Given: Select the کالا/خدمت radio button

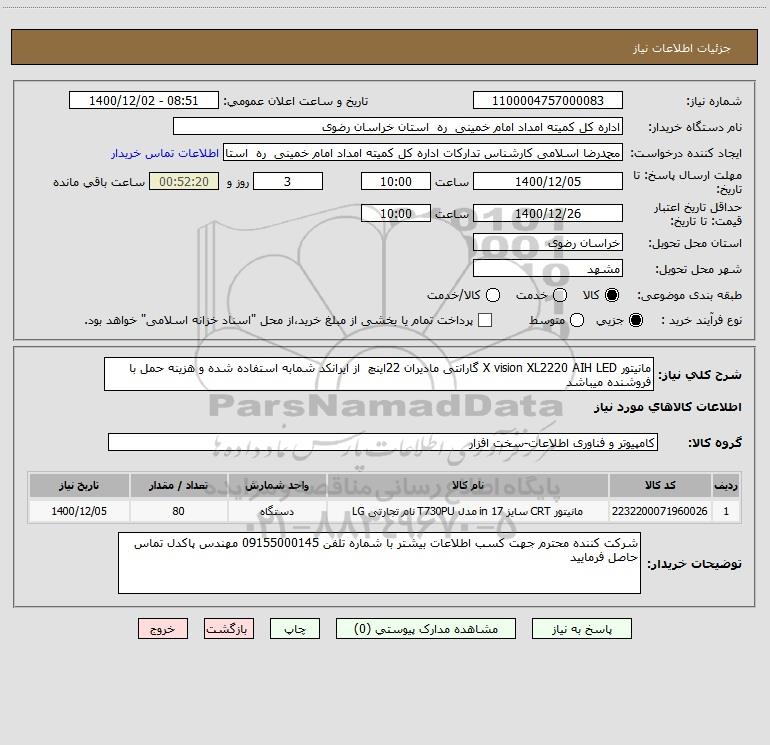Looking at the screenshot, I should point(493,295).
